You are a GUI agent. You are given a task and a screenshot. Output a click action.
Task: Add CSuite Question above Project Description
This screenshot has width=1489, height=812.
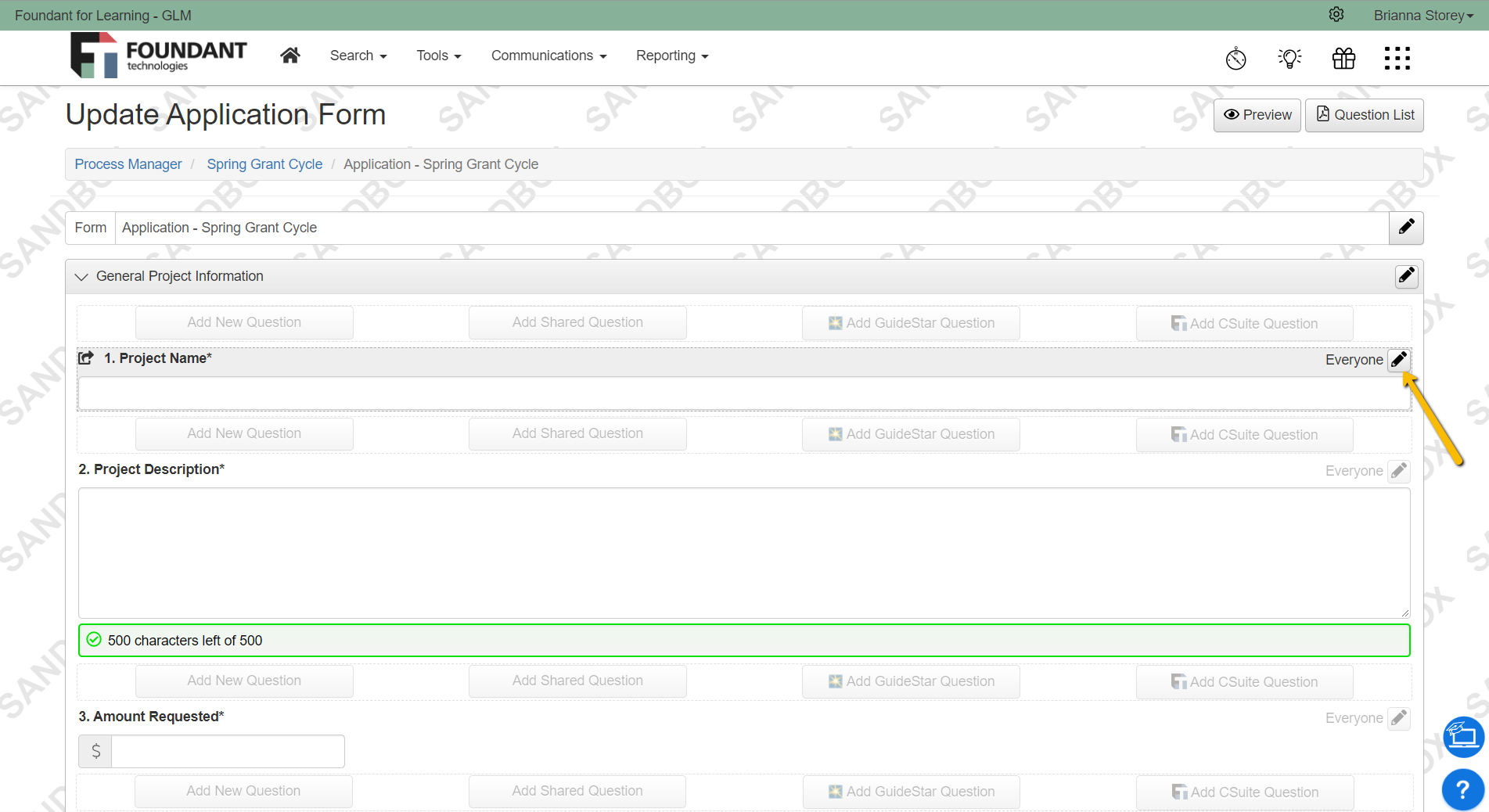point(1245,435)
